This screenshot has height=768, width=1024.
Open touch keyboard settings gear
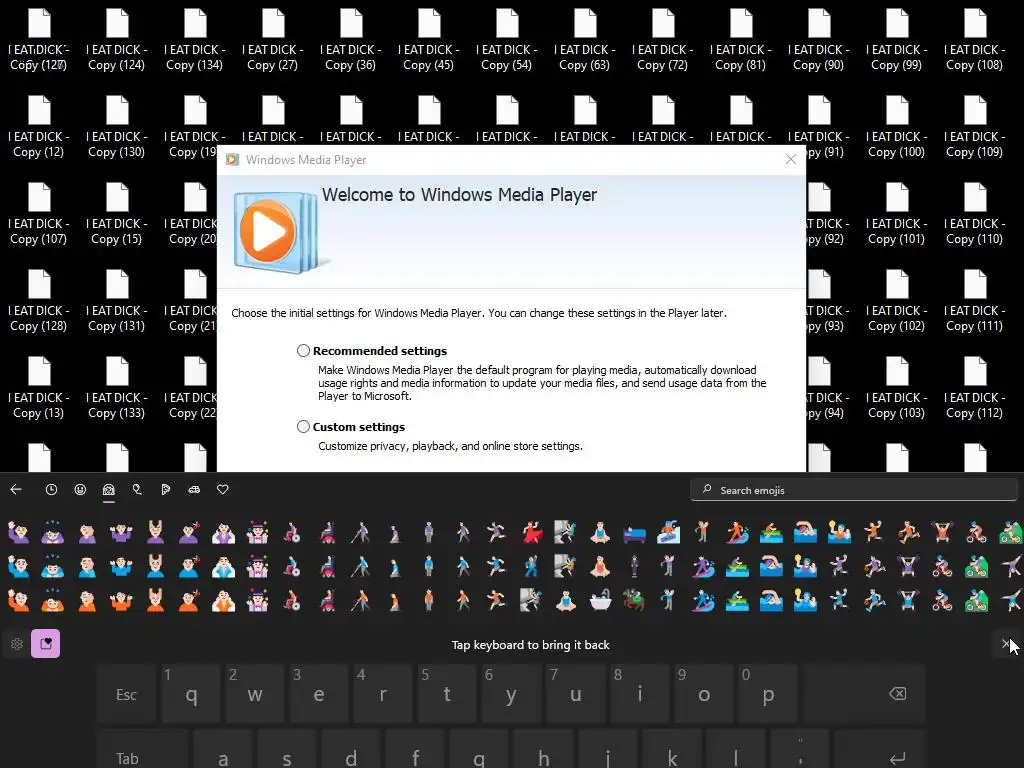17,644
